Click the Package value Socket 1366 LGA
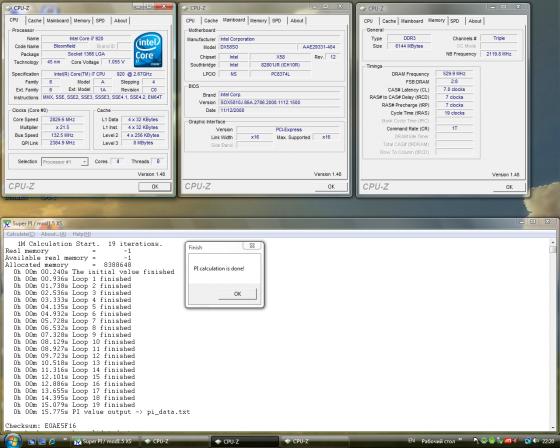 click(86, 54)
